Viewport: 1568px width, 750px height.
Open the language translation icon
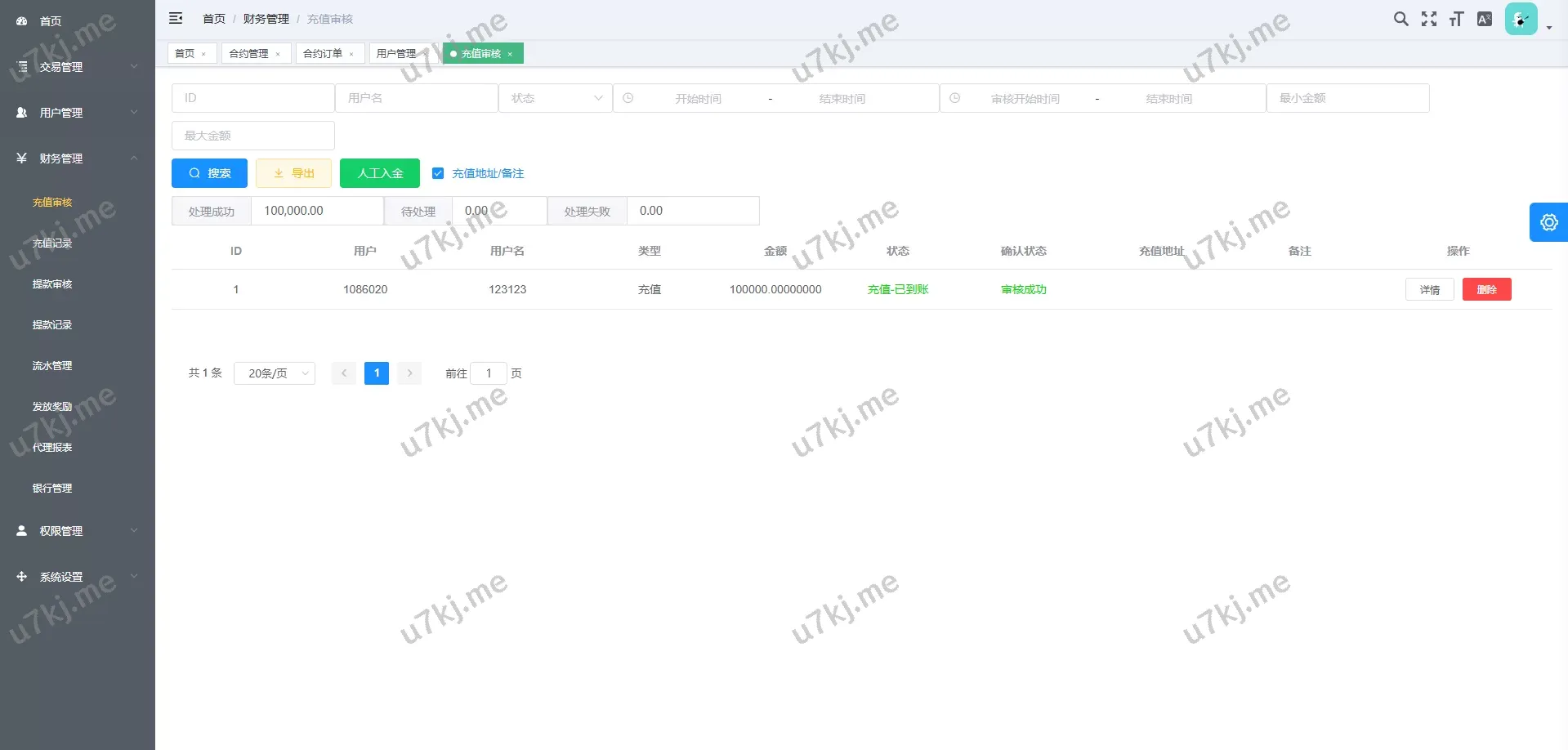1485,19
